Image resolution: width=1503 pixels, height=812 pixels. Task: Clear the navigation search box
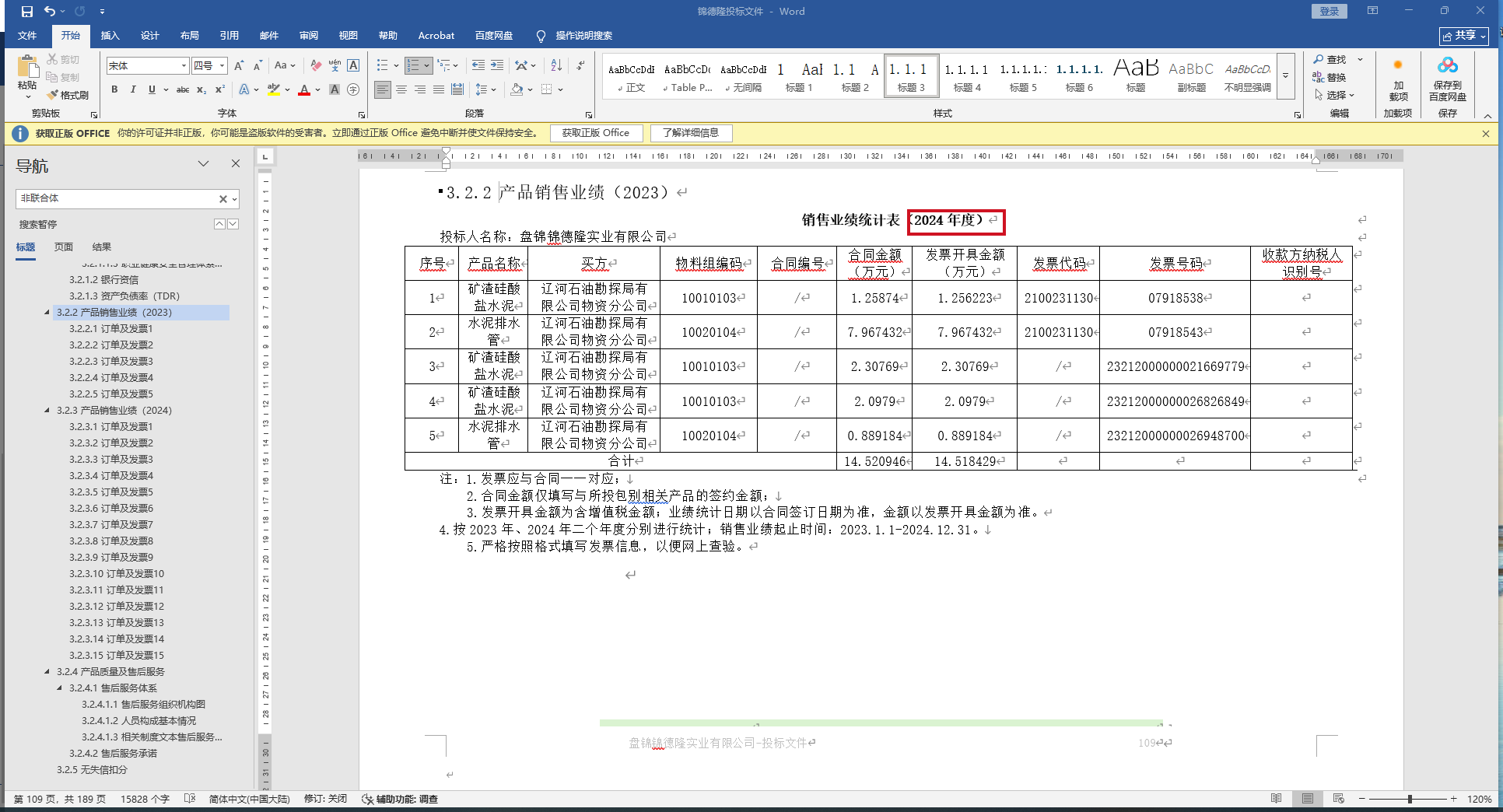pyautogui.click(x=223, y=199)
